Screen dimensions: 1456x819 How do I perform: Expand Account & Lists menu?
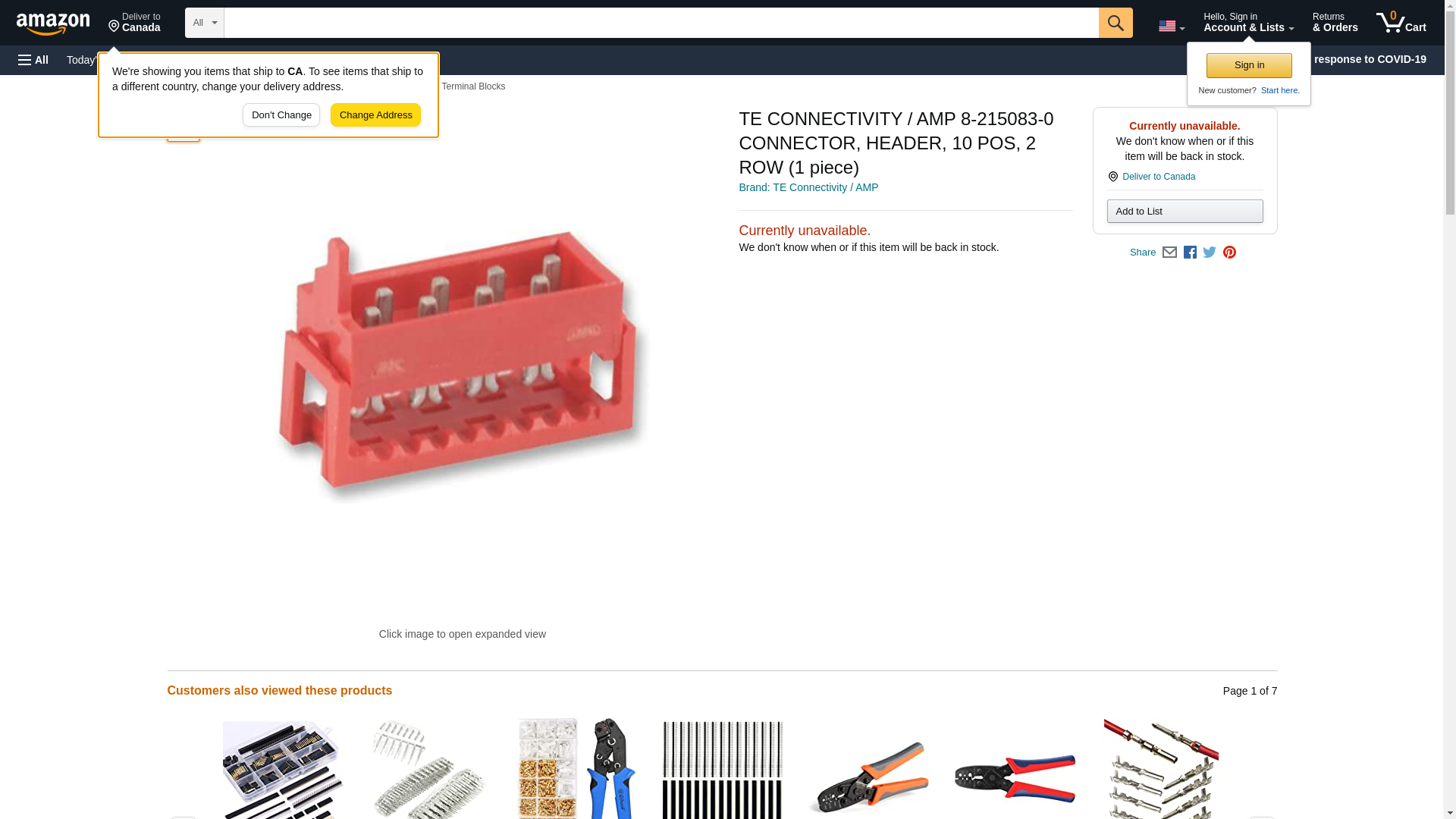pos(1248,23)
